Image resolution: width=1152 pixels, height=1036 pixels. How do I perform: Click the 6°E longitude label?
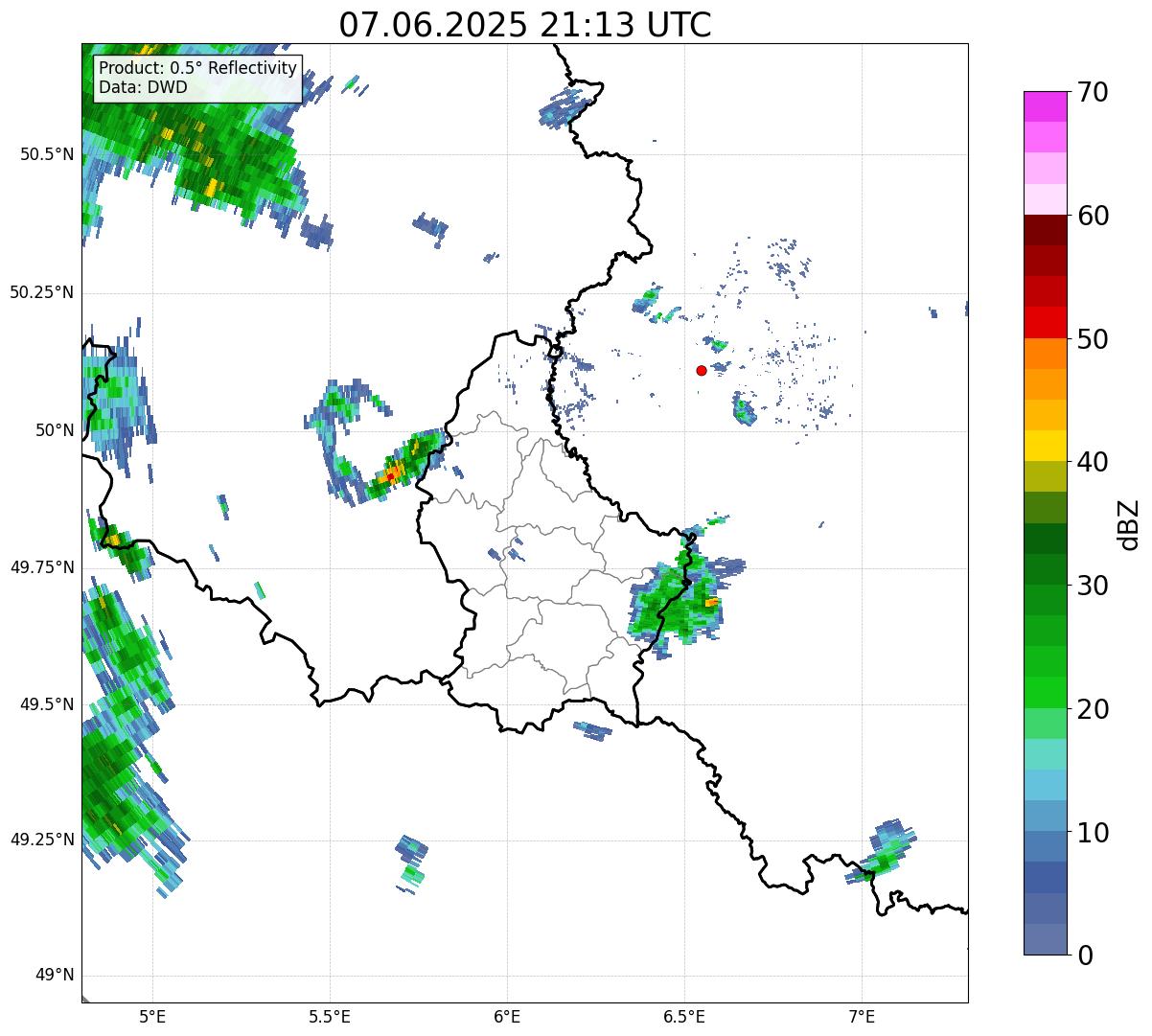[507, 1016]
